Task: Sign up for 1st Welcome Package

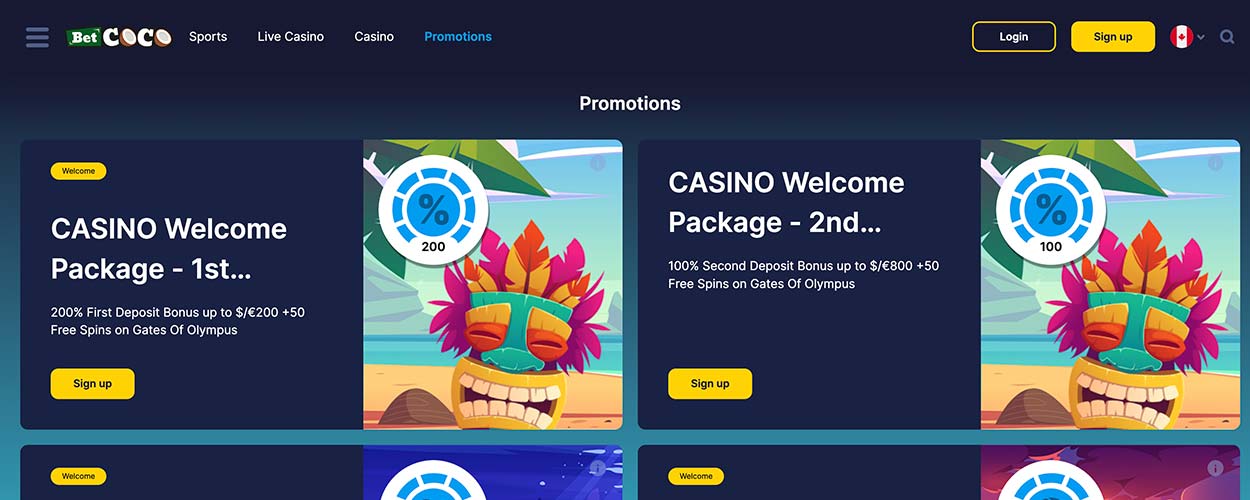Action: (92, 384)
